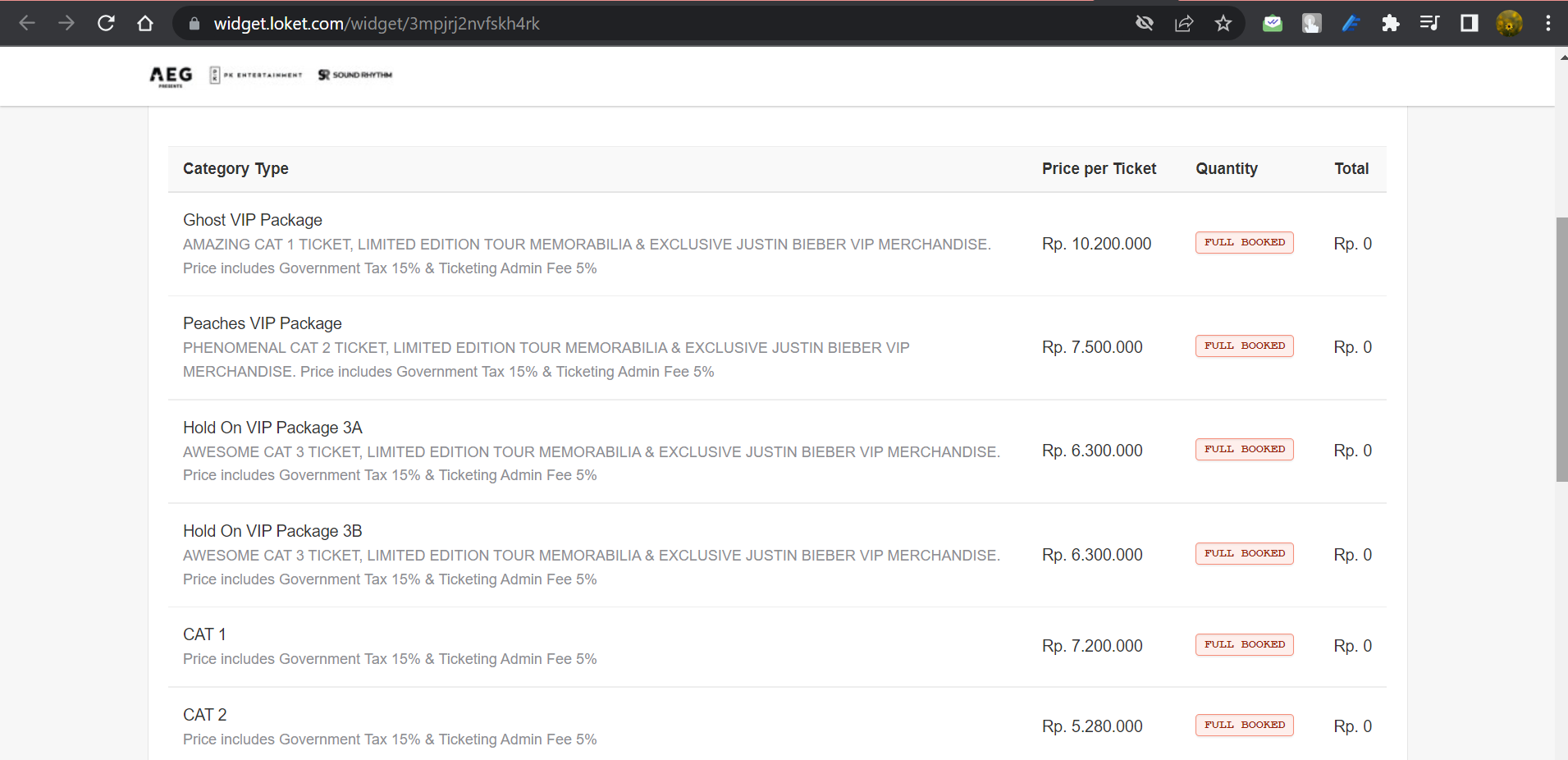Share this page via share icon
1568x760 pixels.
point(1184,23)
